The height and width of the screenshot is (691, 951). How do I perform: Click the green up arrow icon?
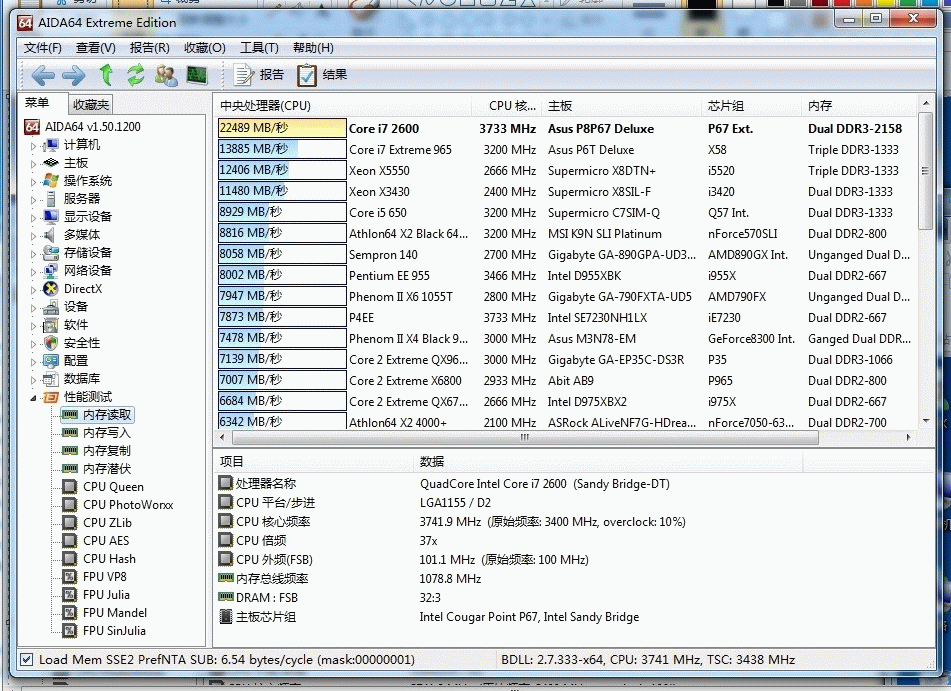pos(106,75)
